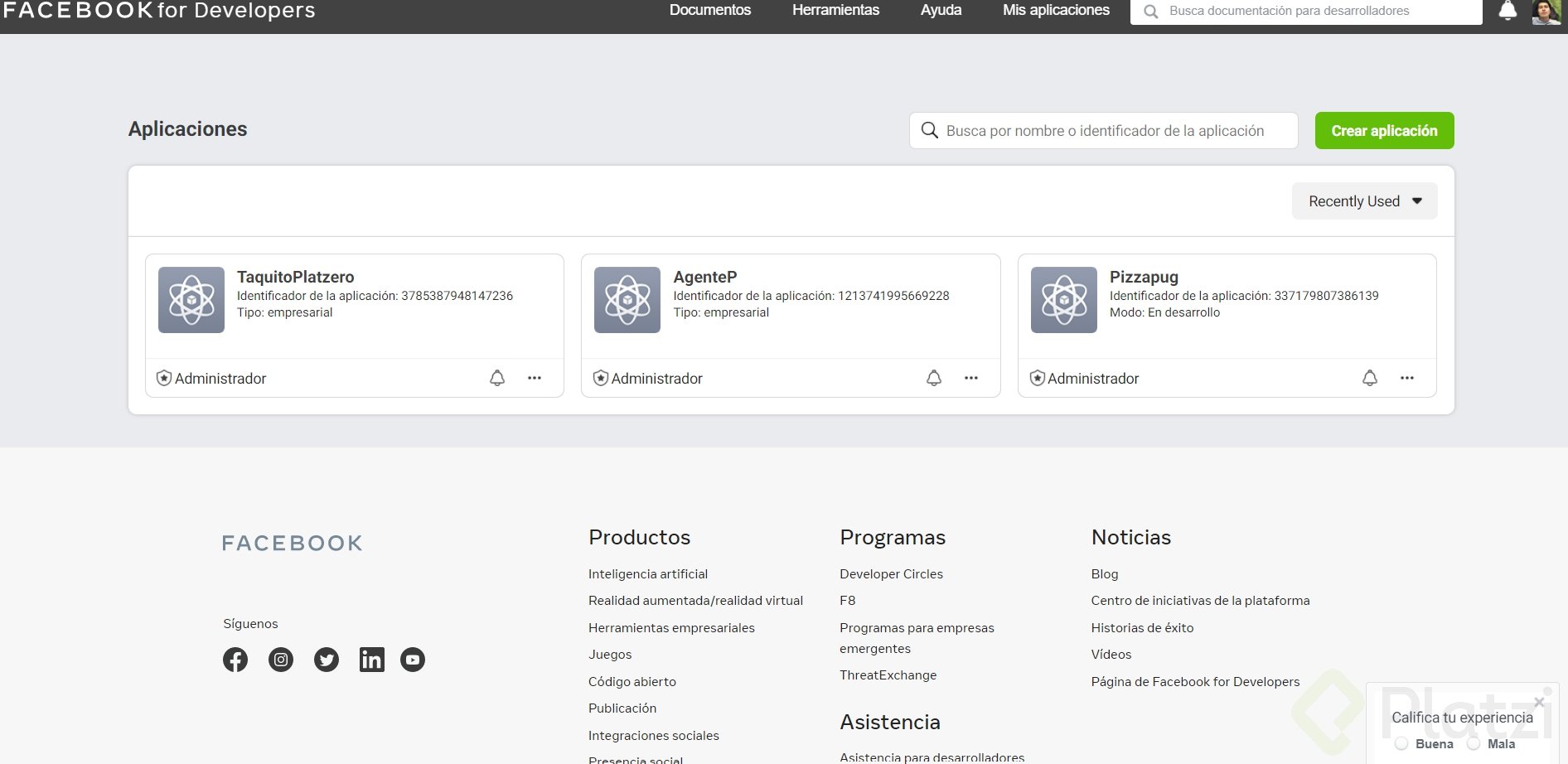The image size is (1568, 764).
Task: Open the Pizzapug app title
Action: [1144, 277]
